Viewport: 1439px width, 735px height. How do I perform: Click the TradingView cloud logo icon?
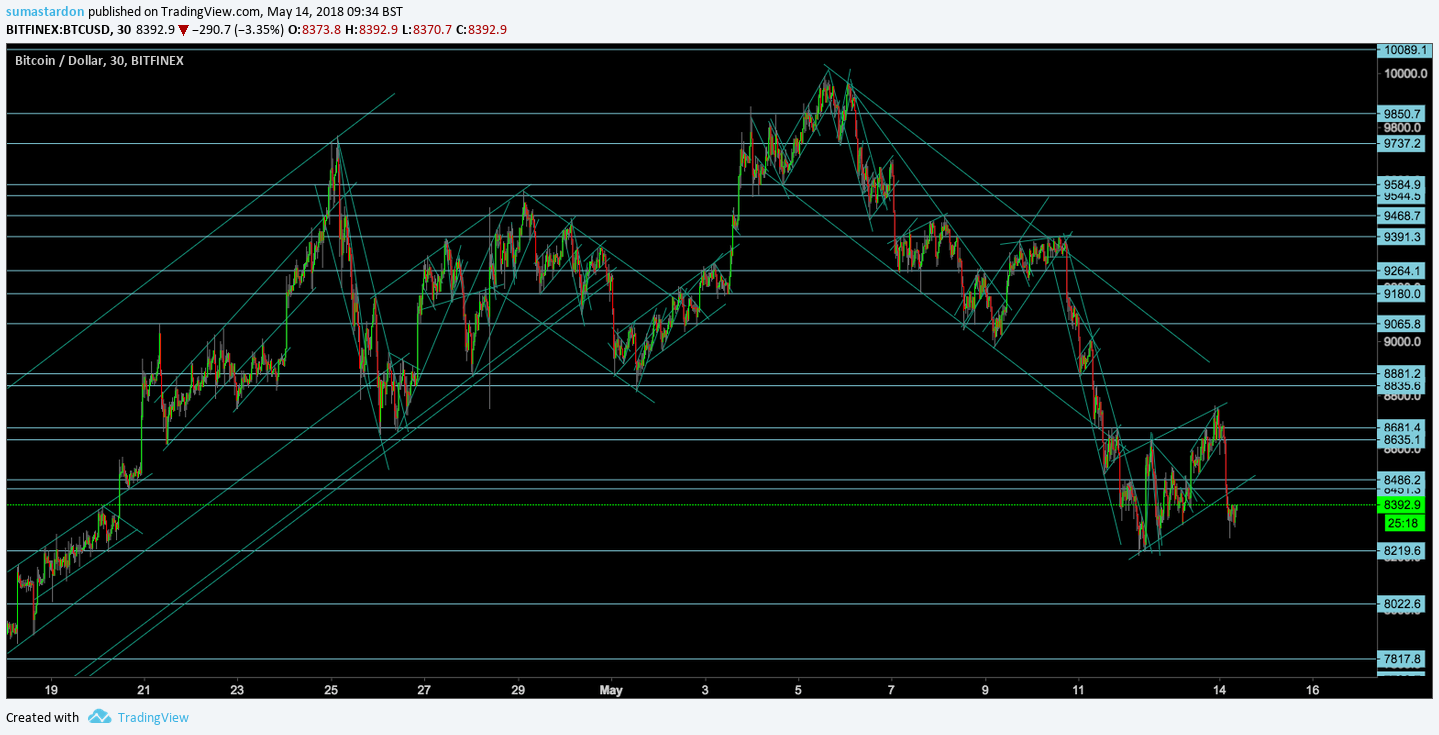click(98, 716)
